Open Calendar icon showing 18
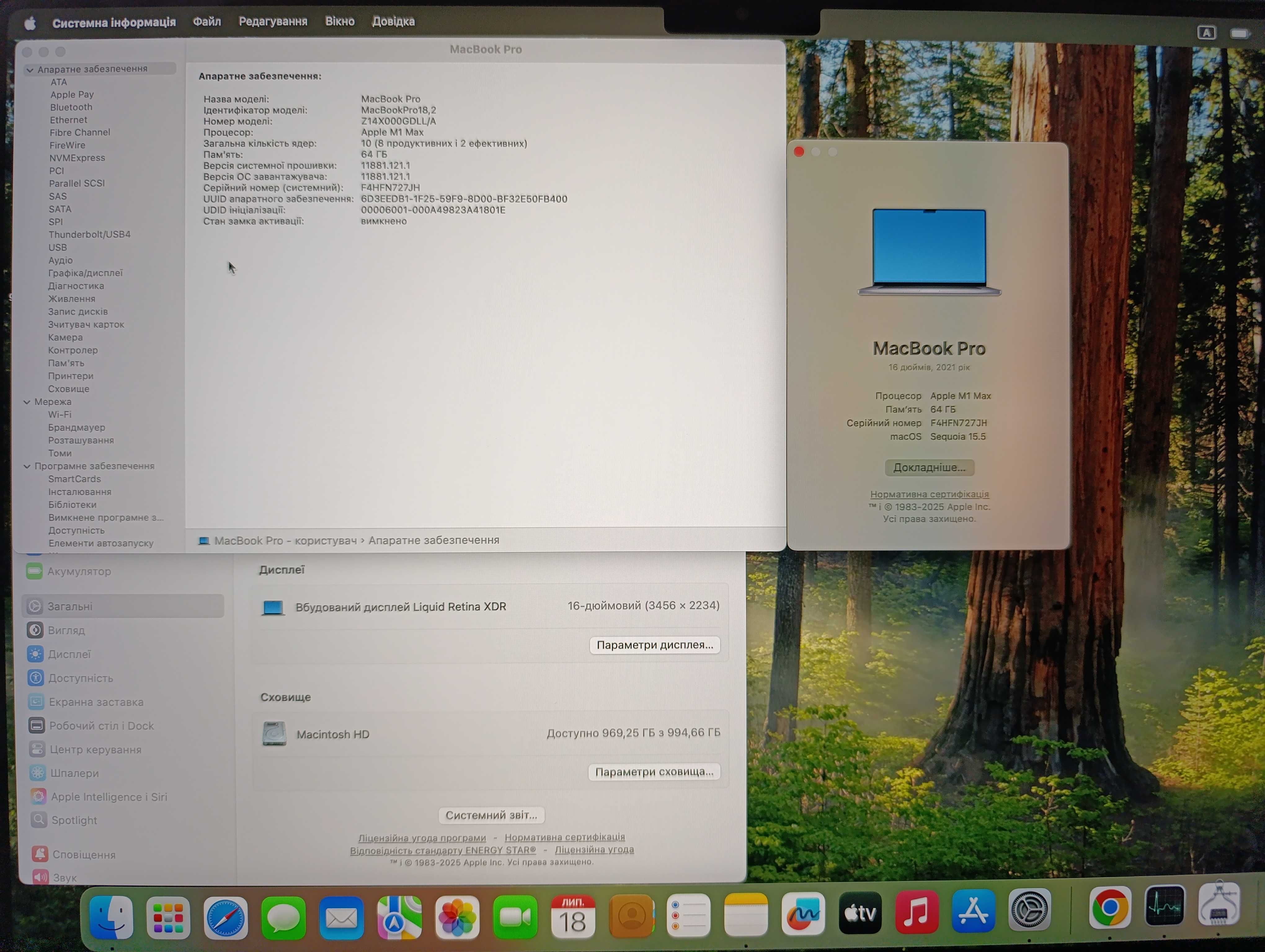 coord(573,917)
